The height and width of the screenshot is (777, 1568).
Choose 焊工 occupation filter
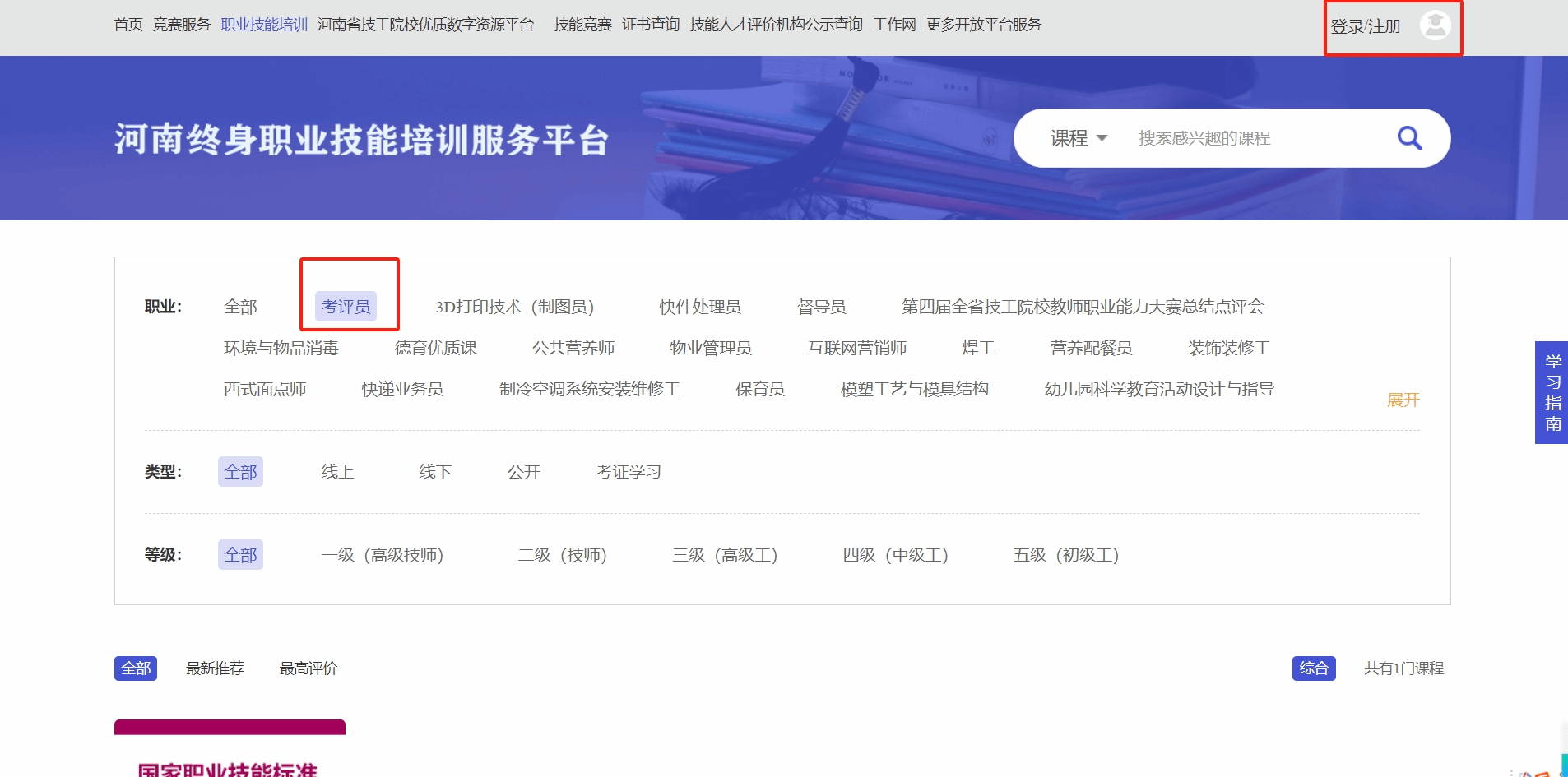(978, 348)
